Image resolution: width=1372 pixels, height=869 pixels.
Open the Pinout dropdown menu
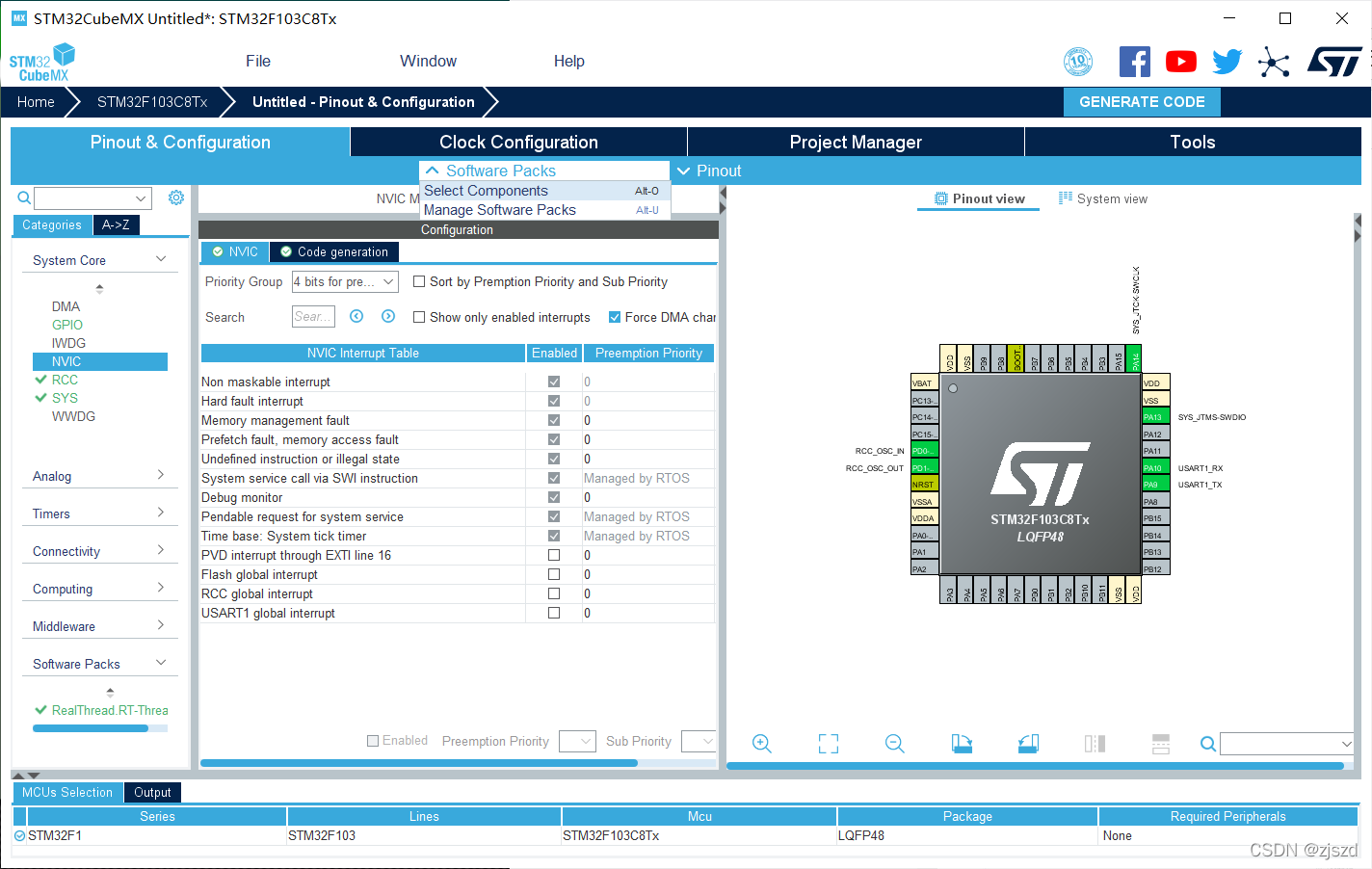click(x=710, y=171)
